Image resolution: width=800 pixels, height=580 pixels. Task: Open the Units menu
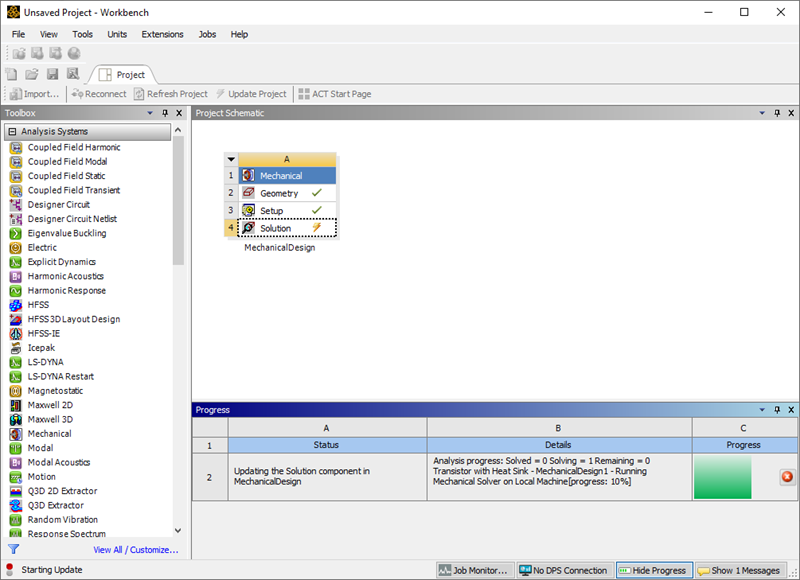117,34
